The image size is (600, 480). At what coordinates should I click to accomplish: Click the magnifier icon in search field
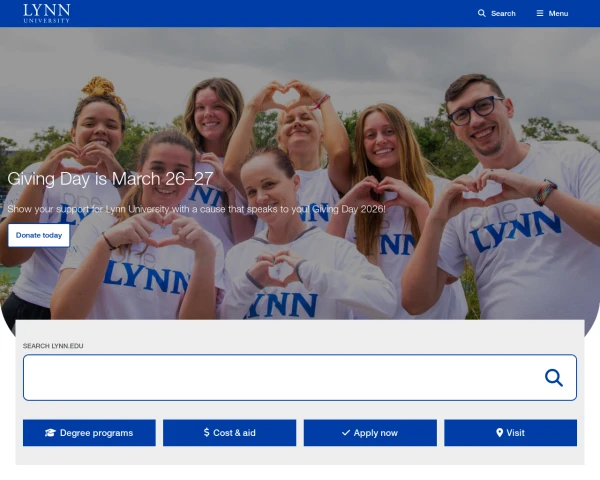(554, 378)
